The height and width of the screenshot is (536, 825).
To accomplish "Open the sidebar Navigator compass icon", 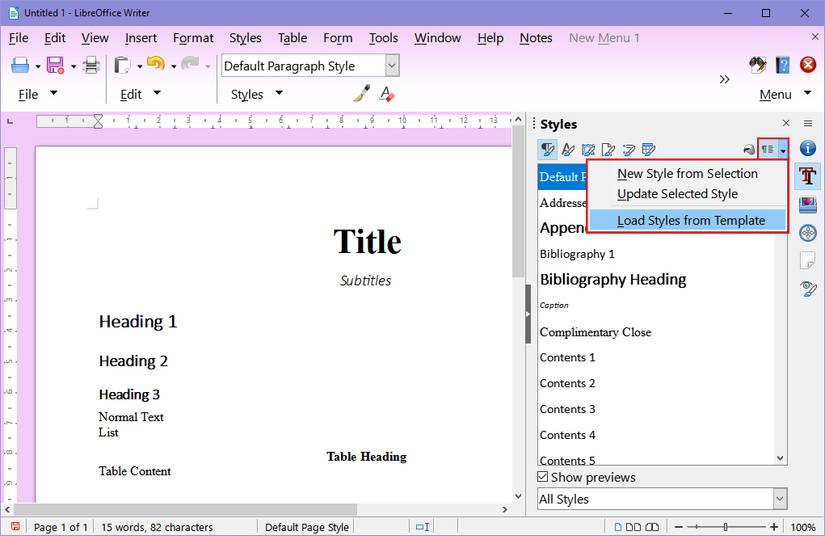I will point(808,232).
